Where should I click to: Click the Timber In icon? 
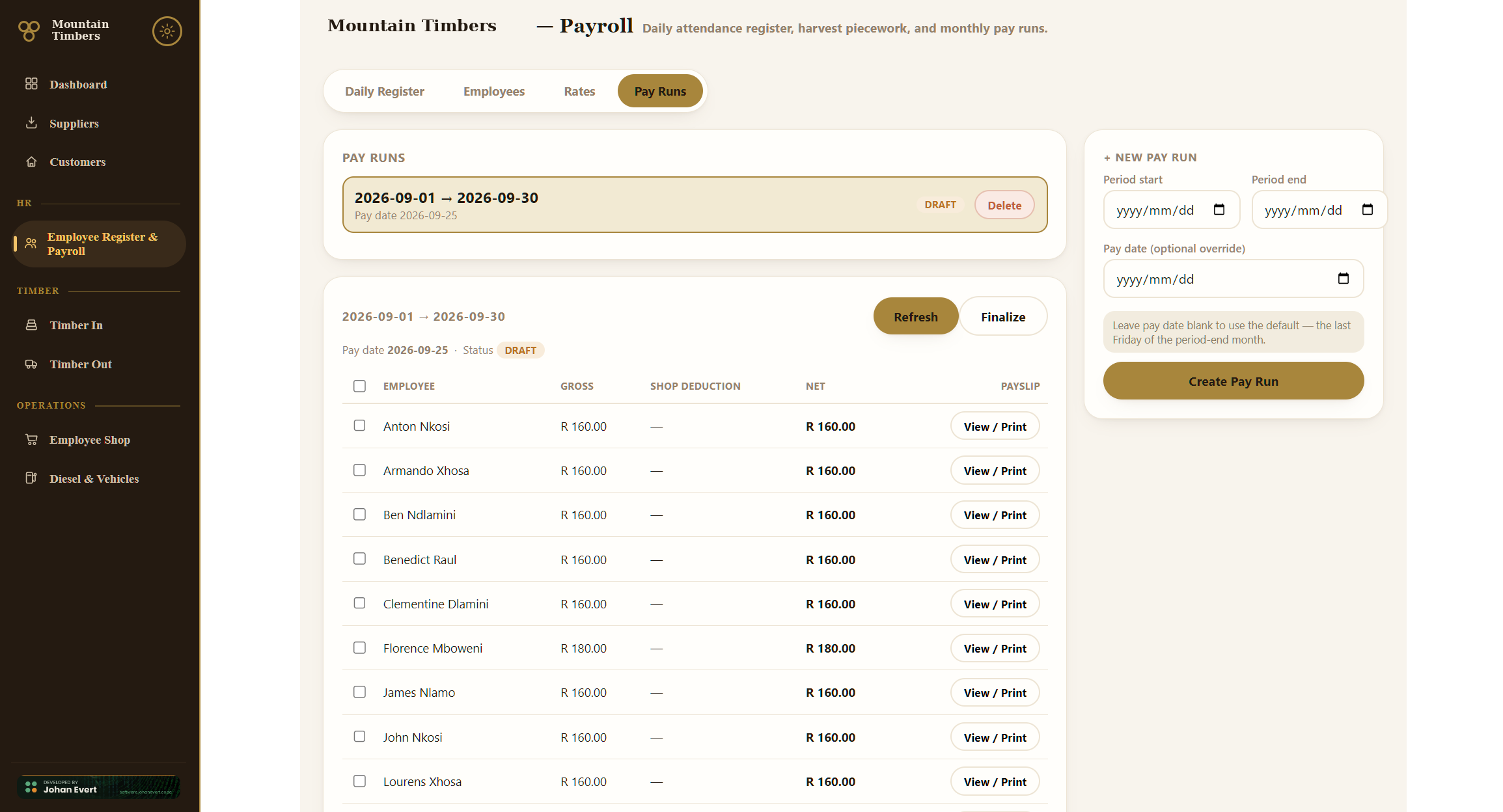pos(31,325)
